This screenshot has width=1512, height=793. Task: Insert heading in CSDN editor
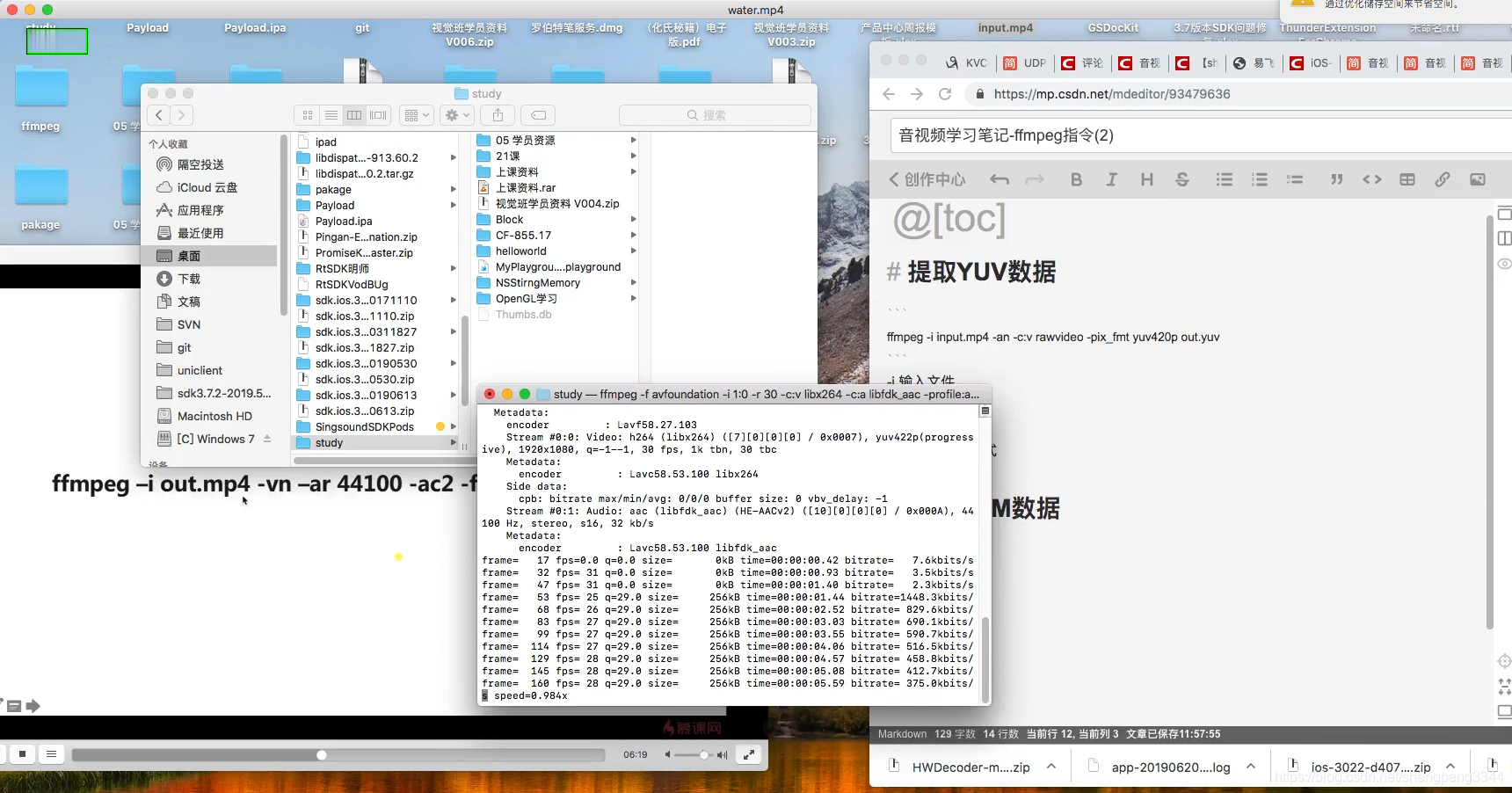(x=1146, y=179)
